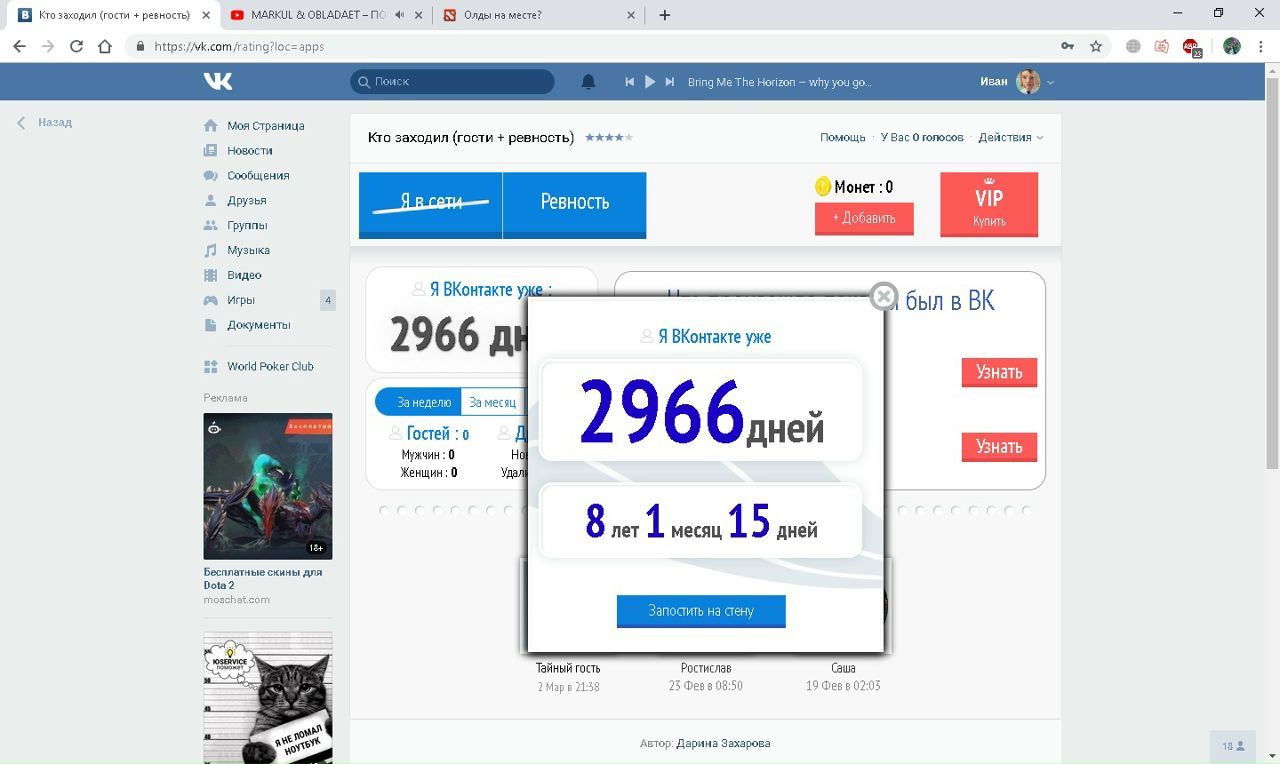Click the Запостить на стену button

[700, 610]
